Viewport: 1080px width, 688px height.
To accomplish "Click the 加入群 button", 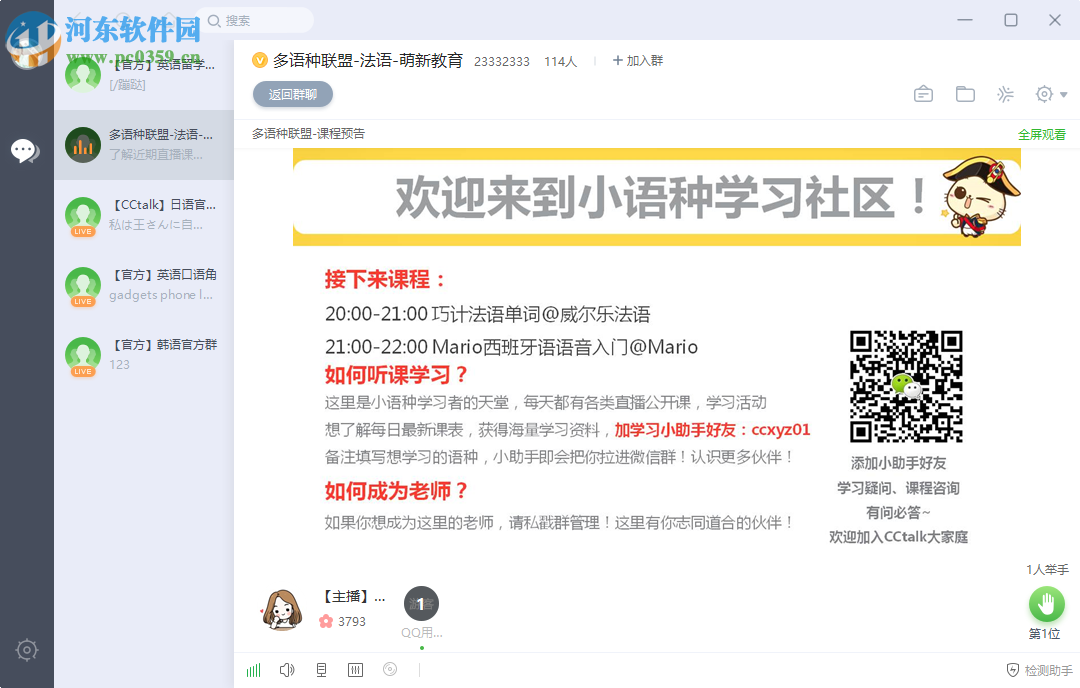I will coord(637,60).
